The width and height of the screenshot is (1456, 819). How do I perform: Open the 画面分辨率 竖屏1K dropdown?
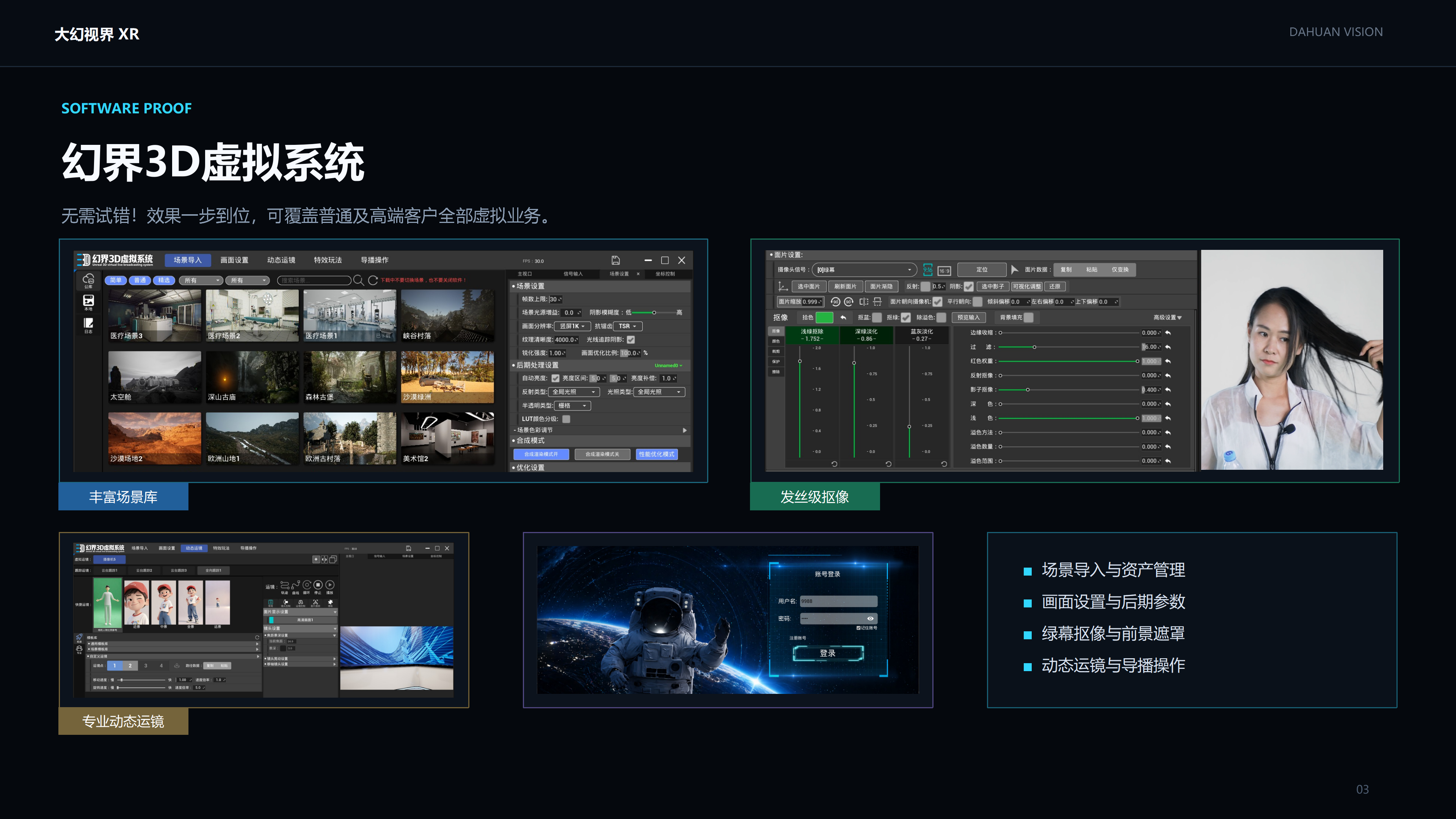[x=572, y=326]
